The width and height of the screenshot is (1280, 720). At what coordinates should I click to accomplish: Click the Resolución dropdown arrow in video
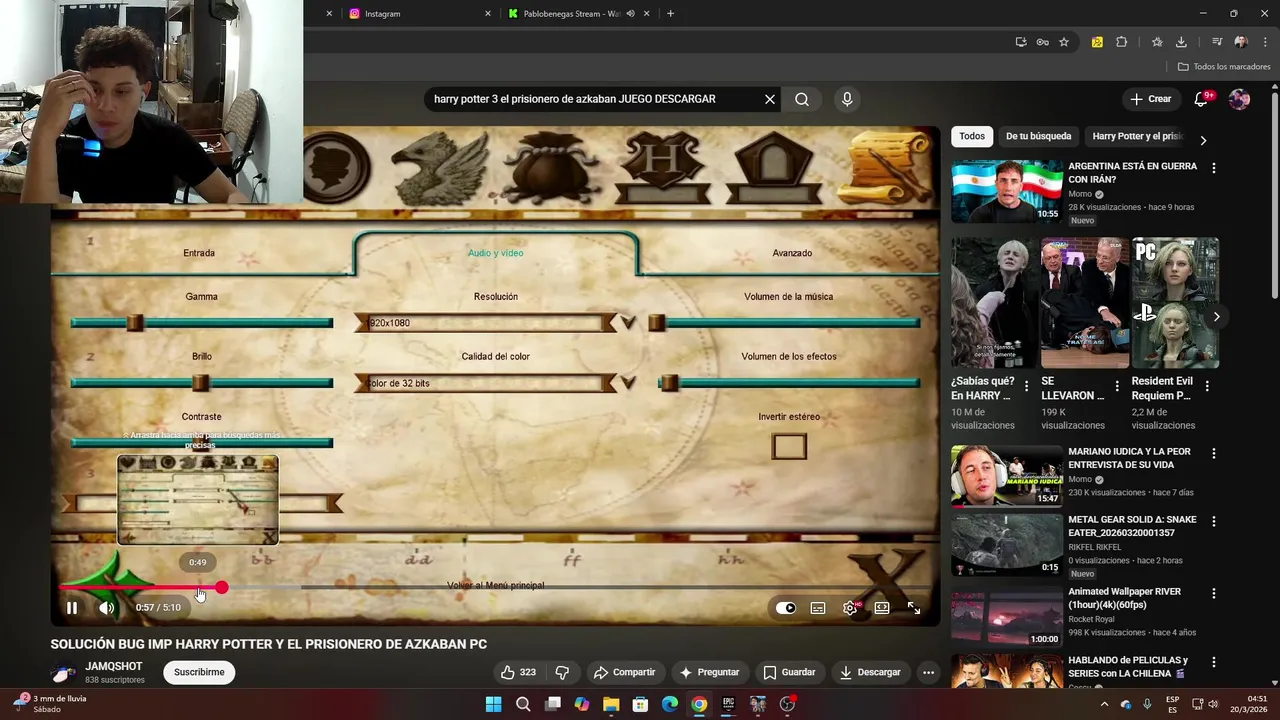point(628,323)
